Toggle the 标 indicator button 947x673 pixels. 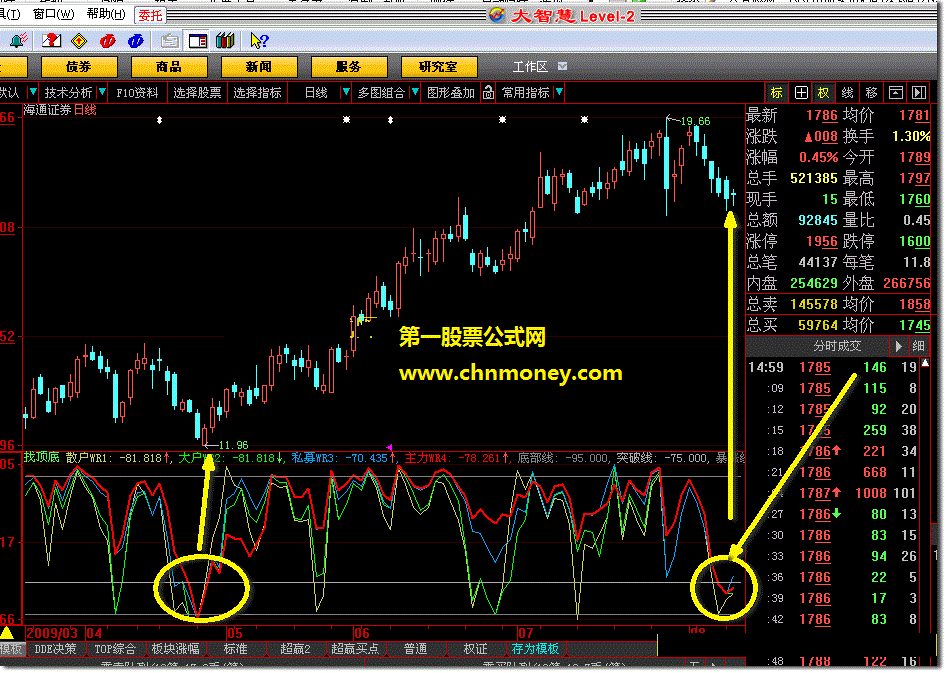click(777, 92)
